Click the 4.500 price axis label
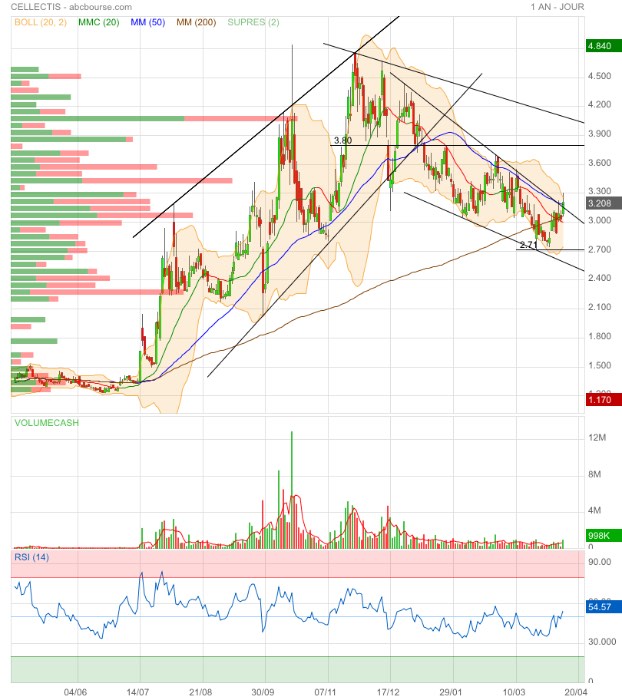 [x=600, y=76]
